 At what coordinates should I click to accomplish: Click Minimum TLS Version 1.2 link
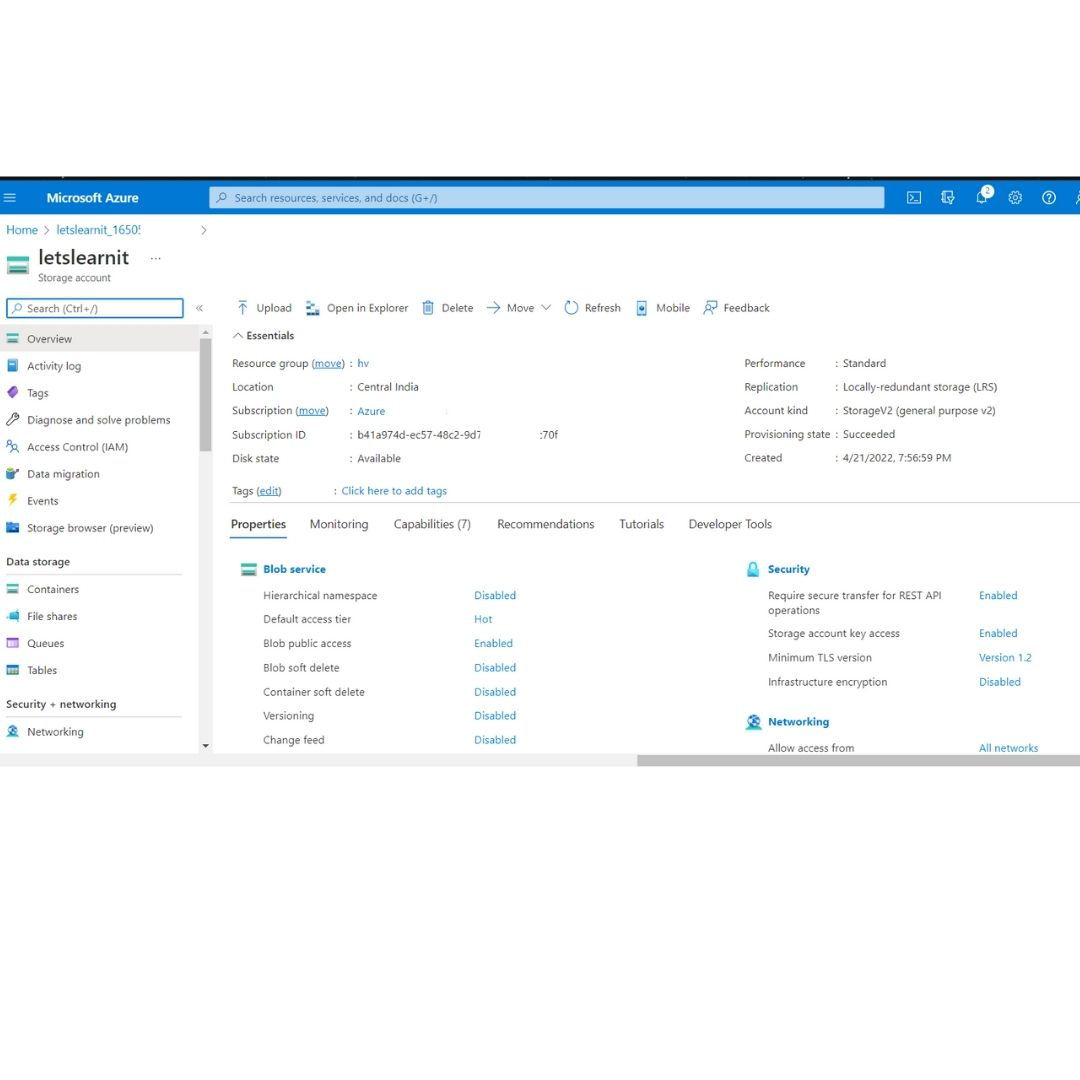(x=1005, y=658)
